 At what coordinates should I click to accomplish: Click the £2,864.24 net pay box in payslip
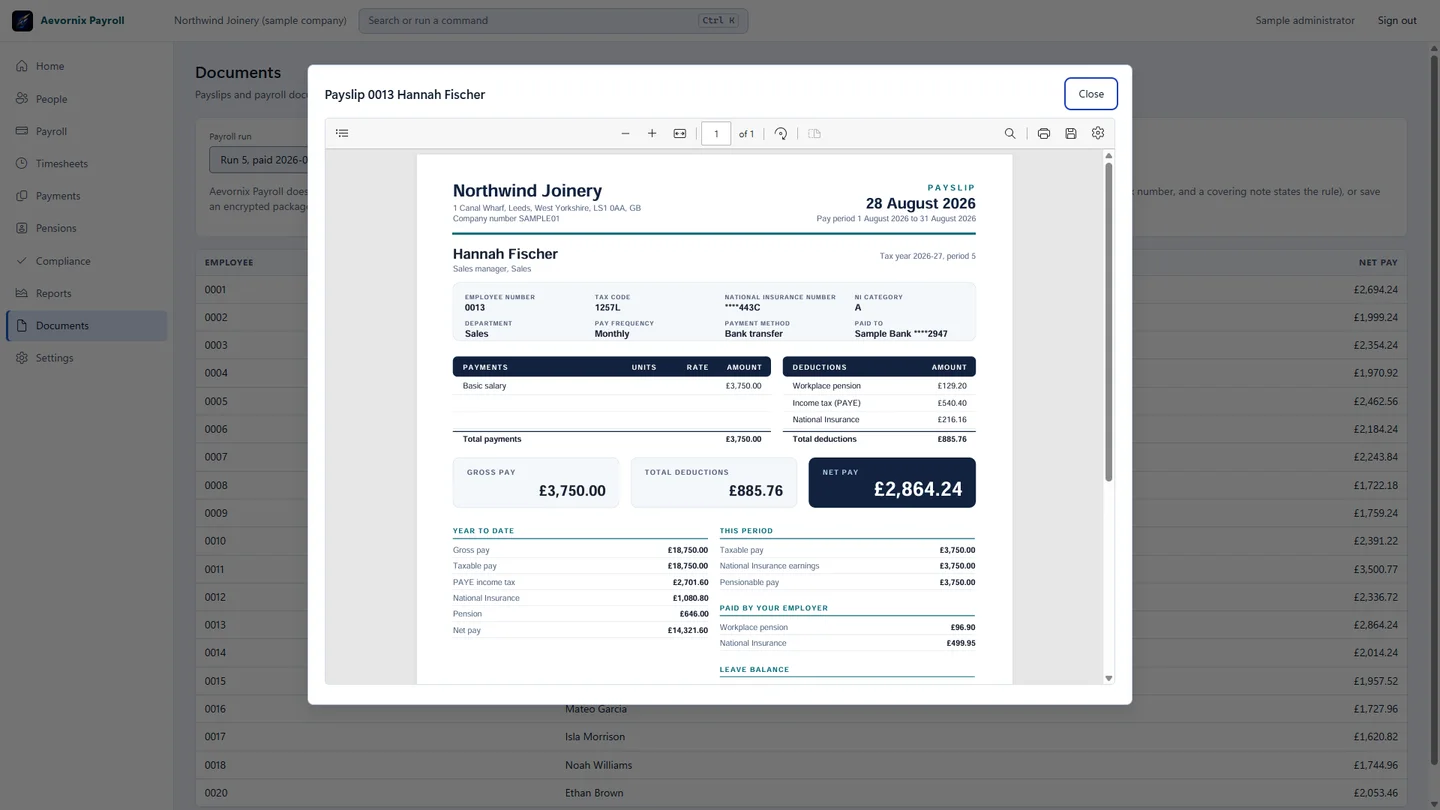click(892, 483)
